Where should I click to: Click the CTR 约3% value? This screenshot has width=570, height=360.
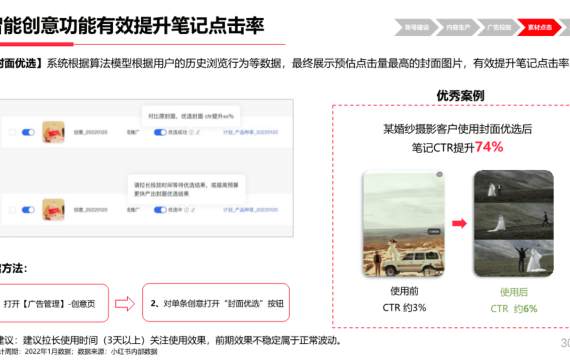point(404,308)
